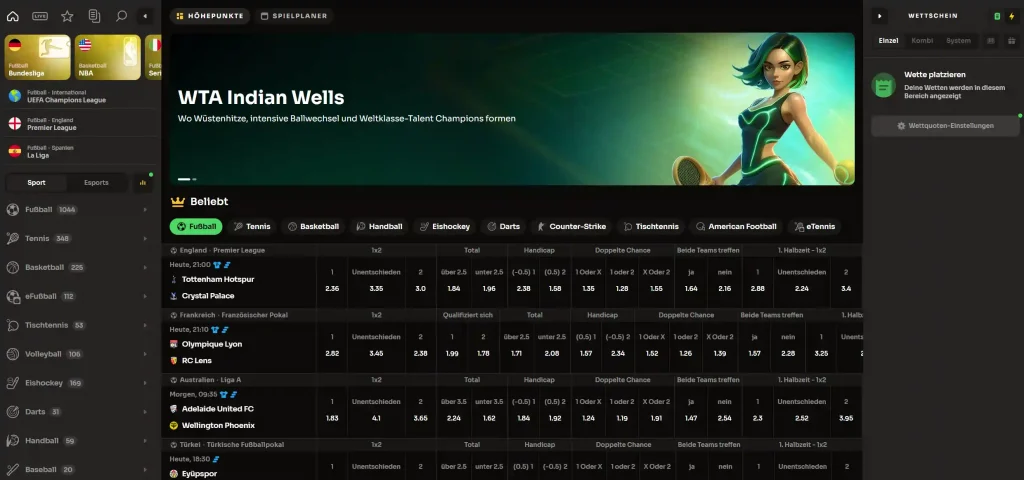Image resolution: width=1024 pixels, height=480 pixels.
Task: Open the statistics bar-chart icon
Action: 142,183
